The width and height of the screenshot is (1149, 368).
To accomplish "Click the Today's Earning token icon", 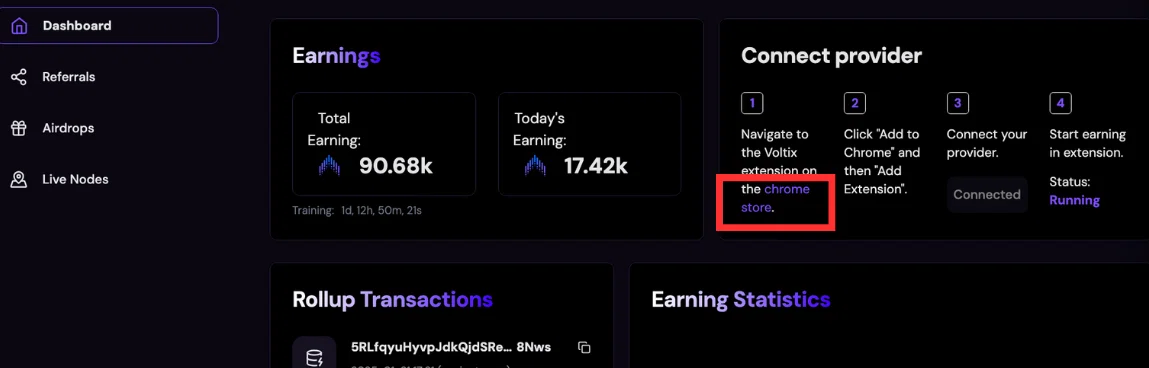I will (x=536, y=166).
